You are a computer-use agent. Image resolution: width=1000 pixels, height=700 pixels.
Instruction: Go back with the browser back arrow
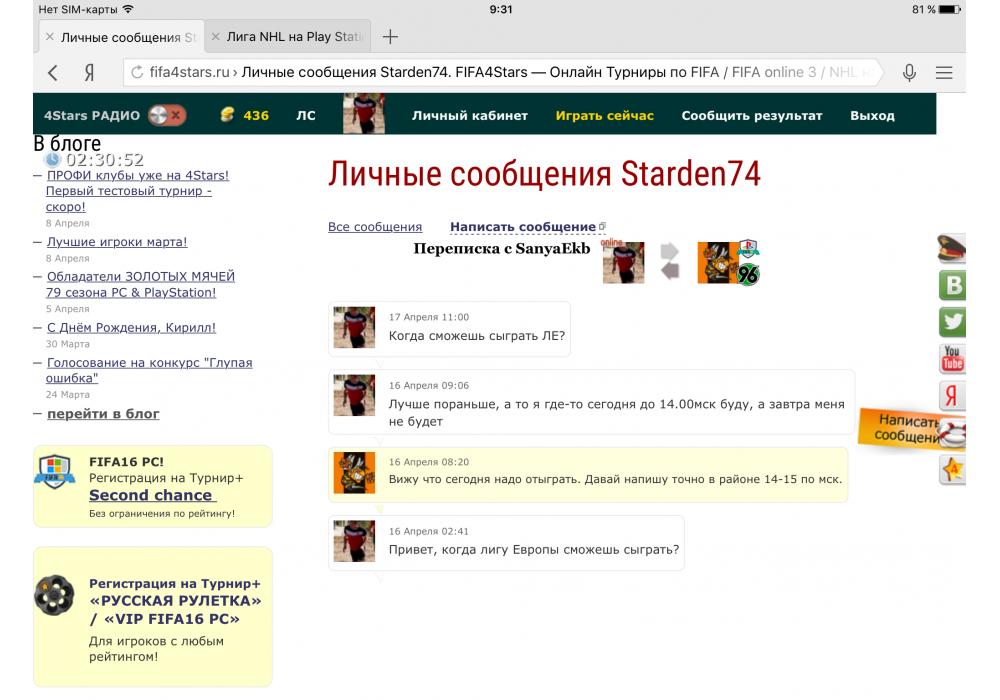53,72
